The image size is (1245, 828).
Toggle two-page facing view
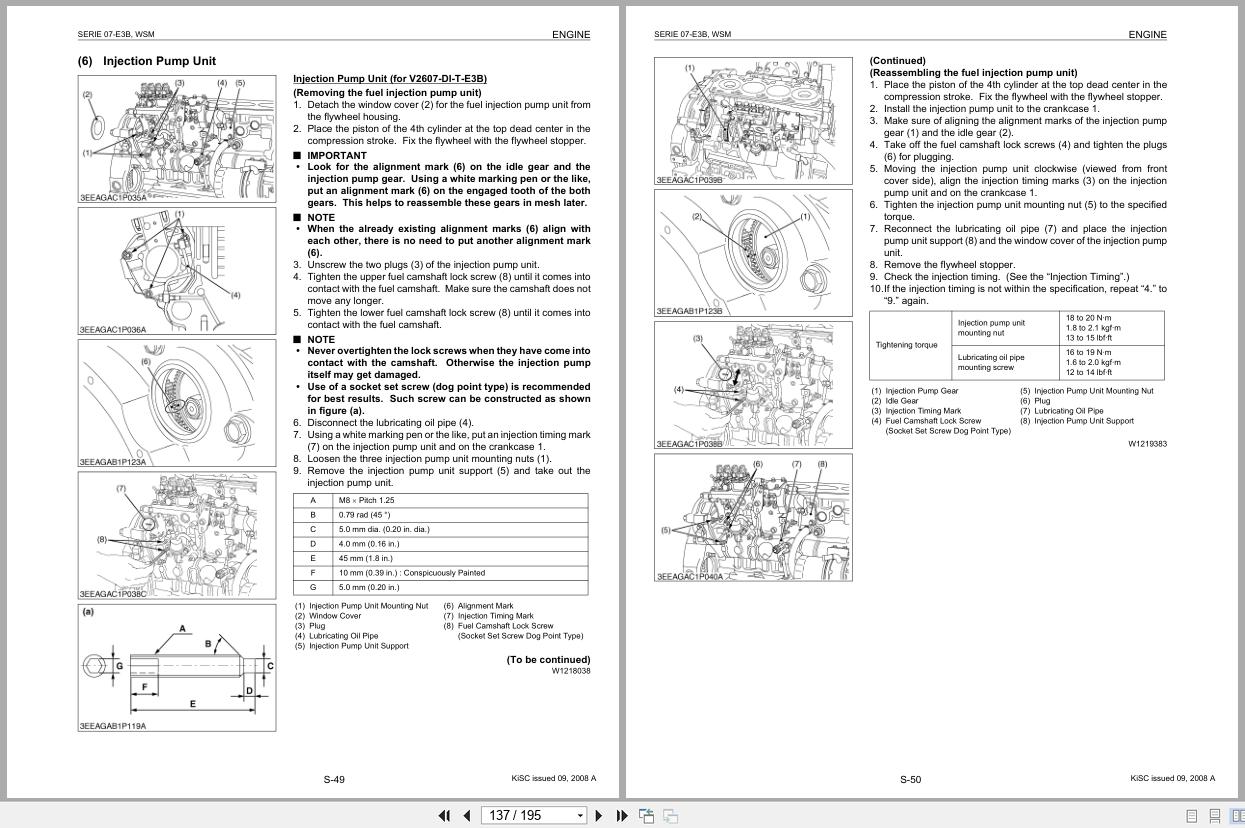click(x=1237, y=816)
